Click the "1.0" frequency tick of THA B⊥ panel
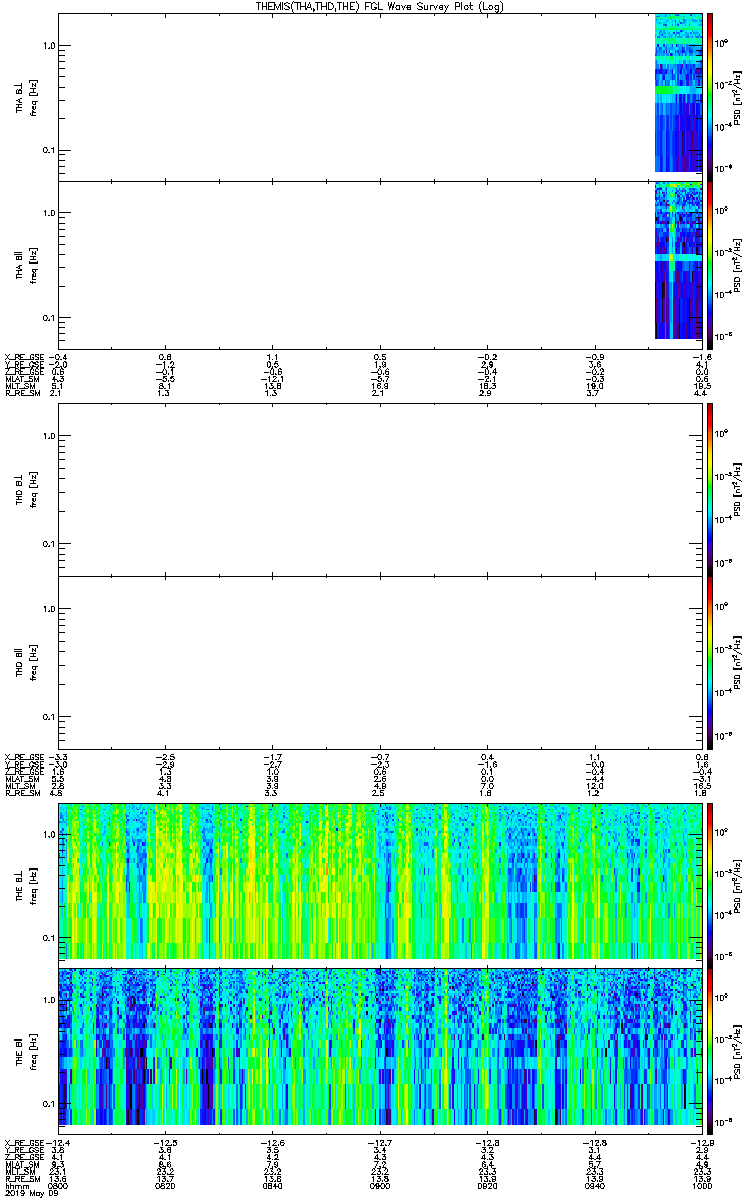The height and width of the screenshot is (1200, 750). coord(47,46)
